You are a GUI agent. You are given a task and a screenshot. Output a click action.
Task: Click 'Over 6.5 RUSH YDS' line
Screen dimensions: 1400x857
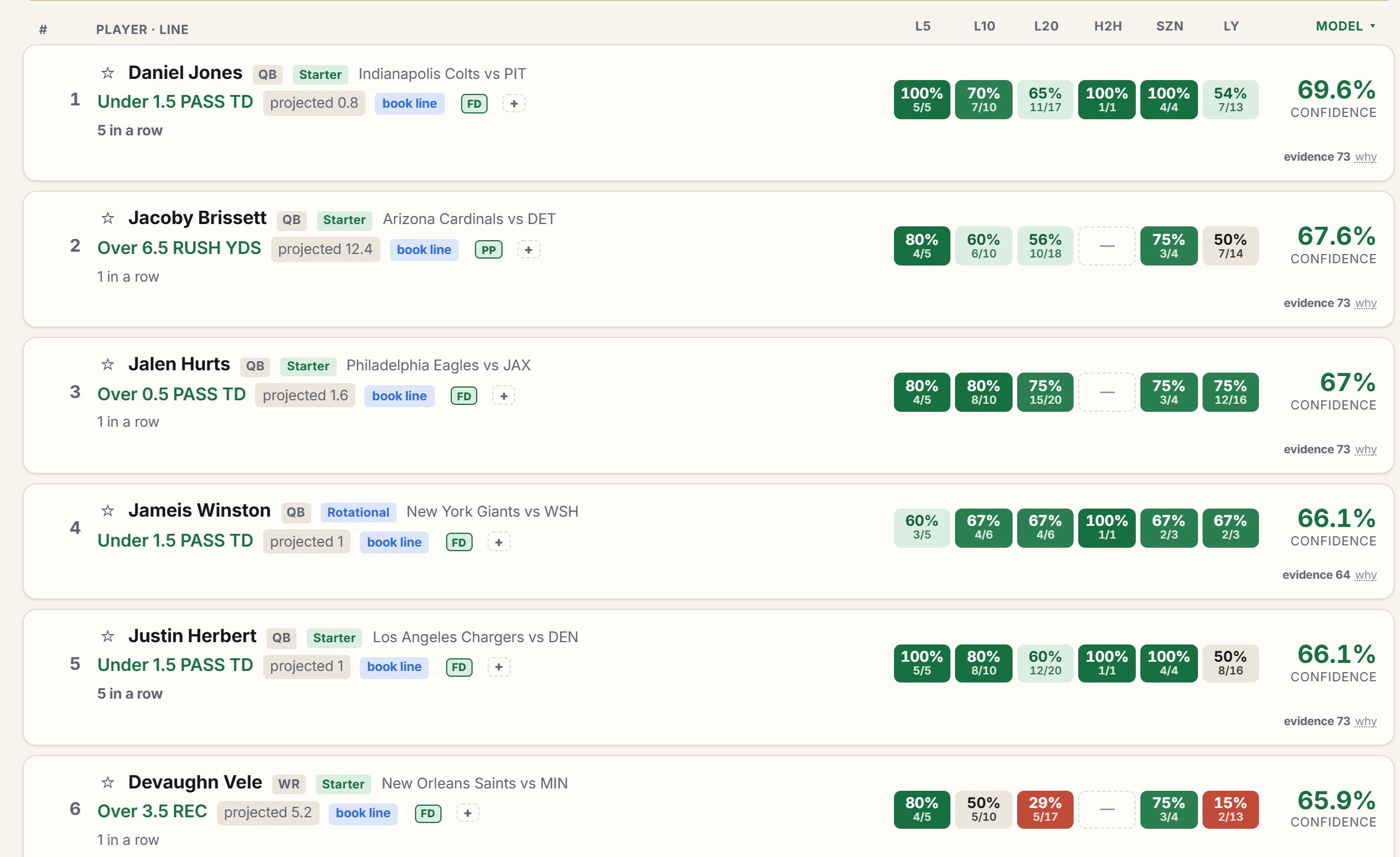179,248
